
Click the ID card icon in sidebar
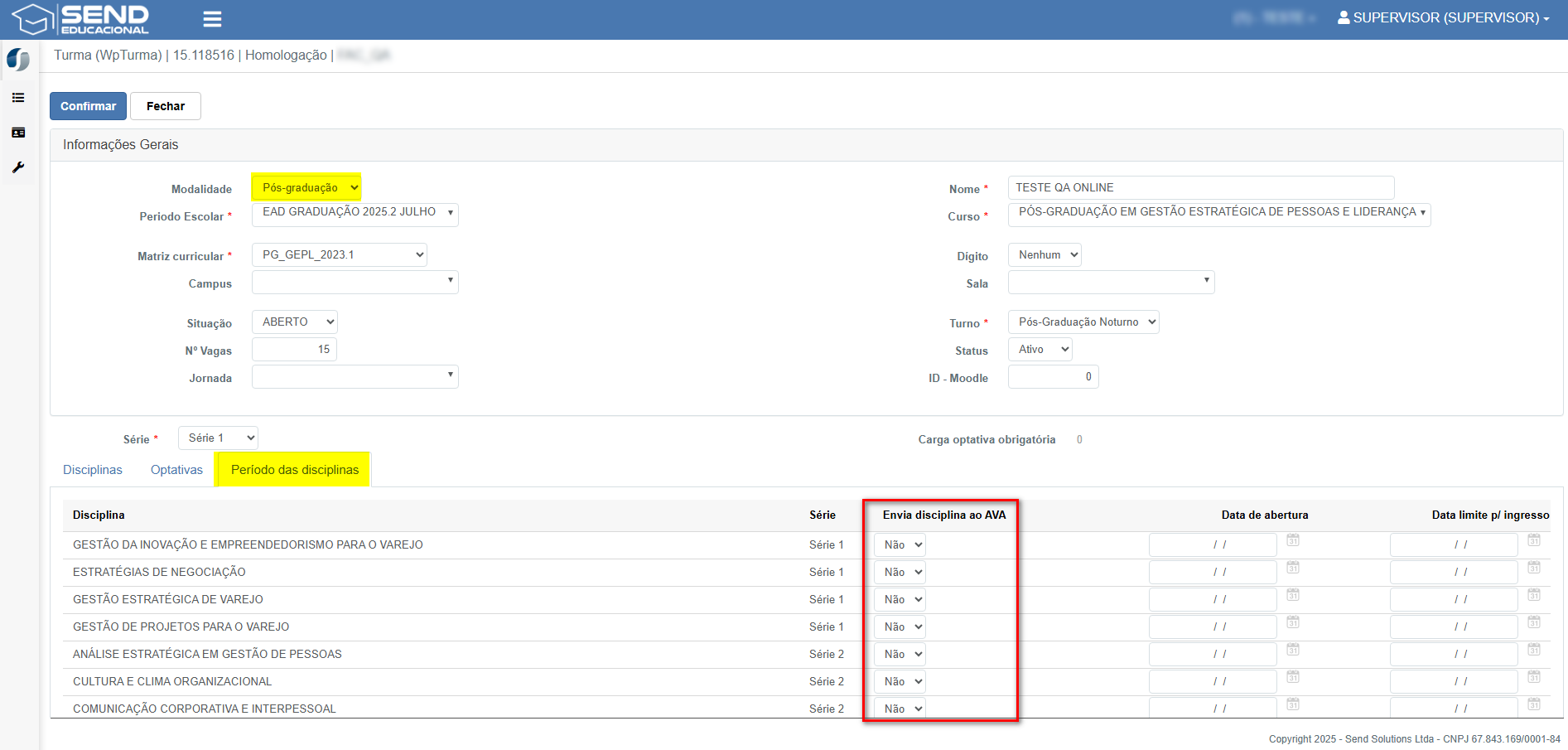18,133
